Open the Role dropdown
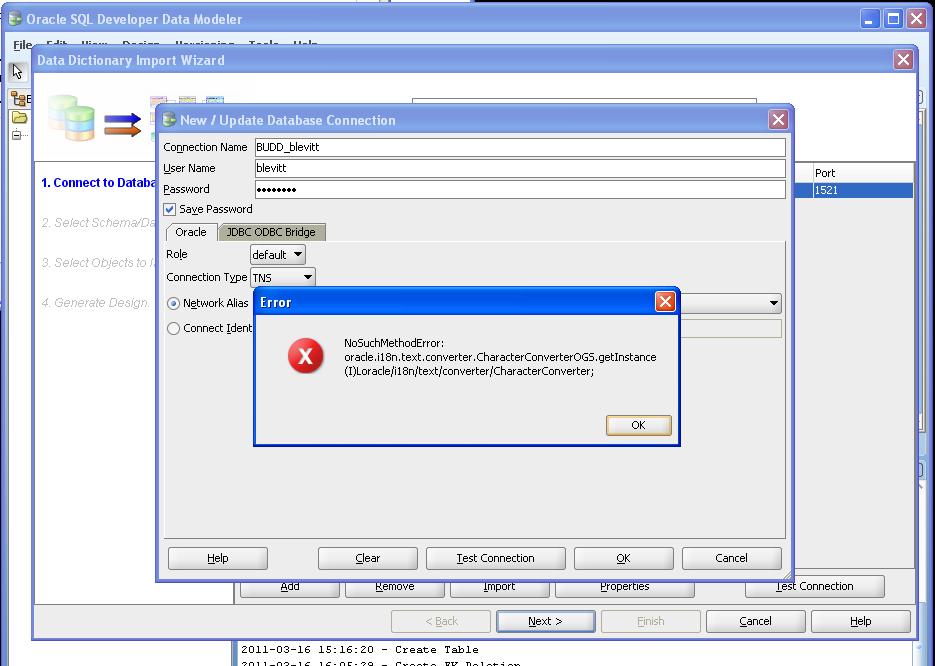The width and height of the screenshot is (935, 666). 277,255
